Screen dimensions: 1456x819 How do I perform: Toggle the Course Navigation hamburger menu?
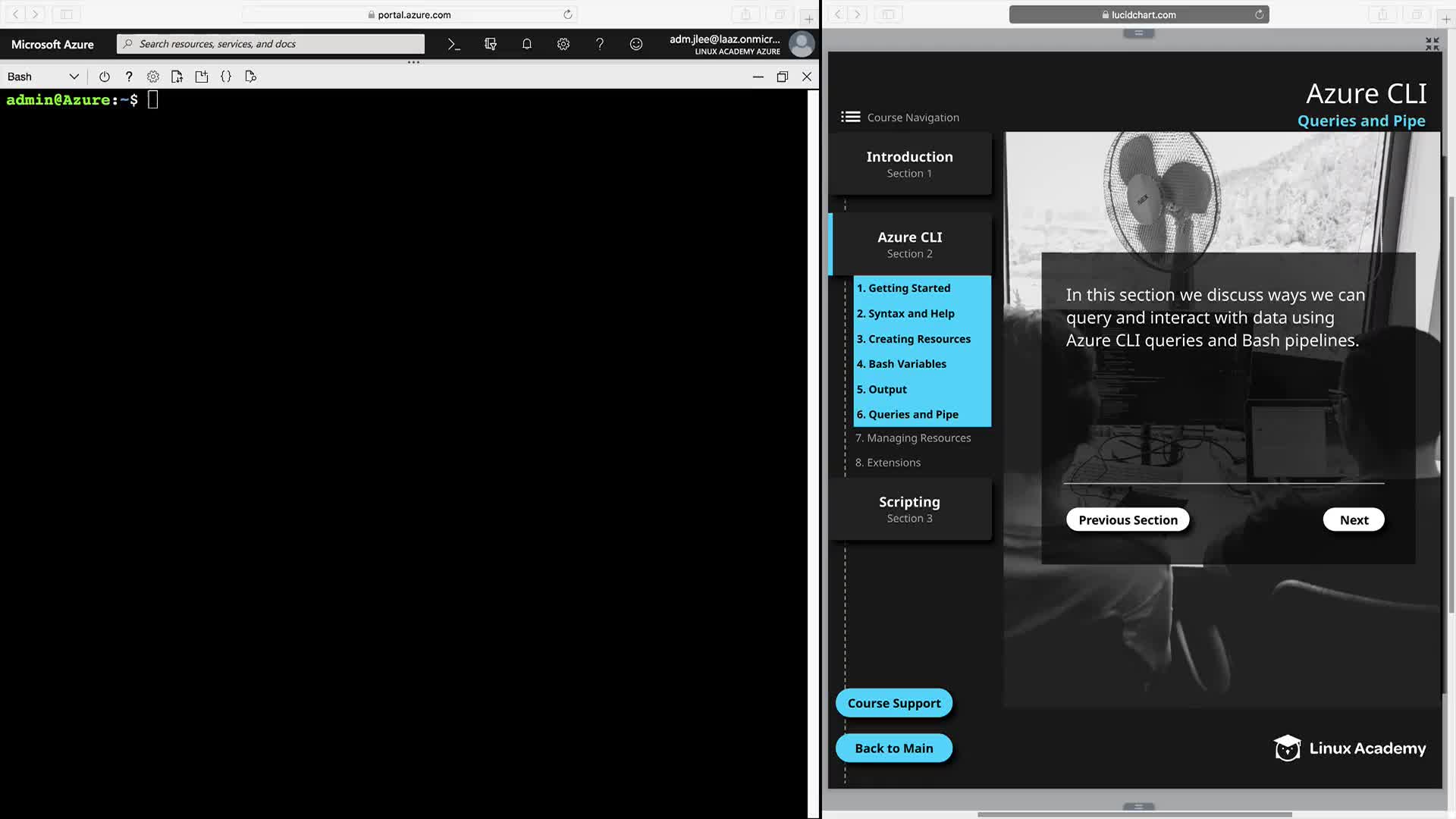(x=850, y=117)
